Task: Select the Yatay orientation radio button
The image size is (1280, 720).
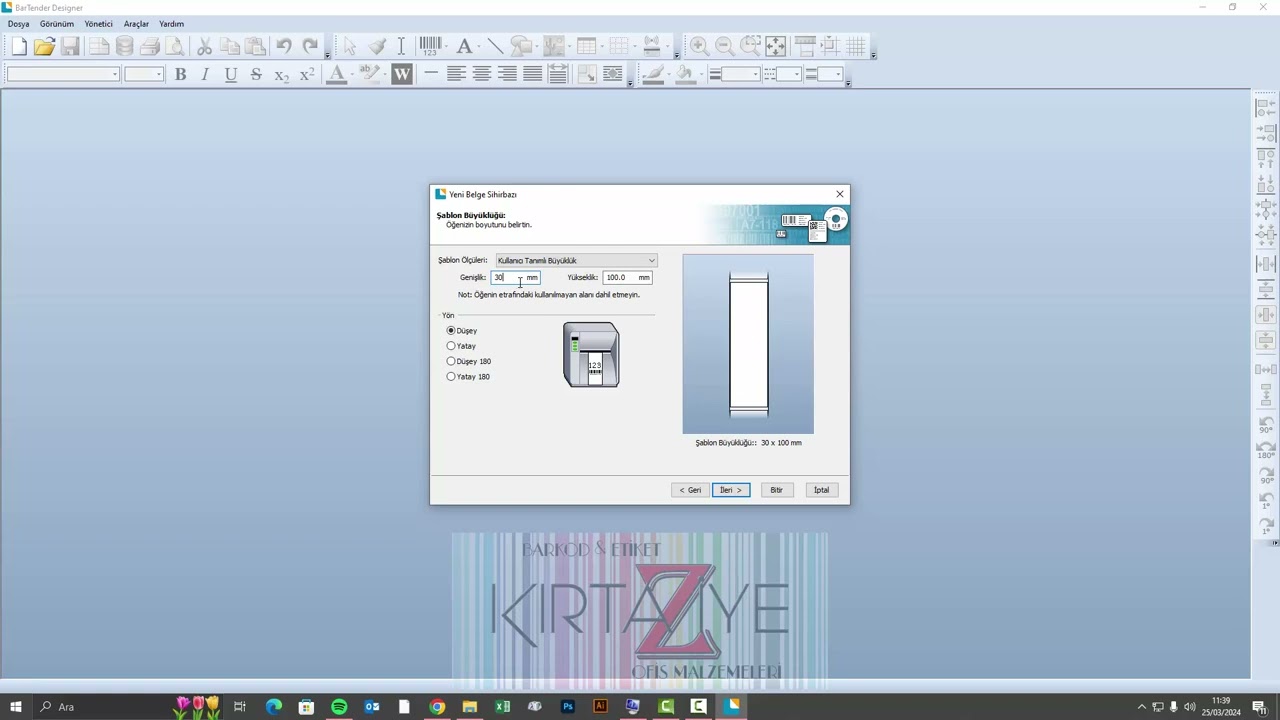Action: click(x=451, y=346)
